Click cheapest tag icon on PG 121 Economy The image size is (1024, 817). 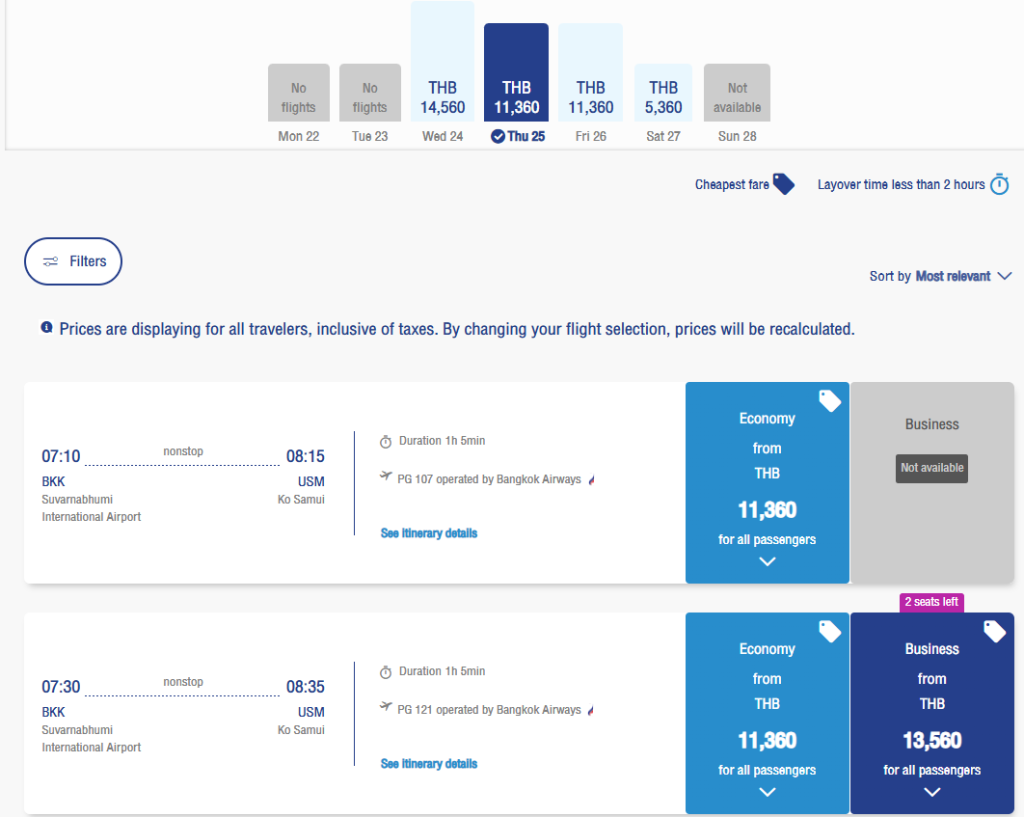[829, 631]
